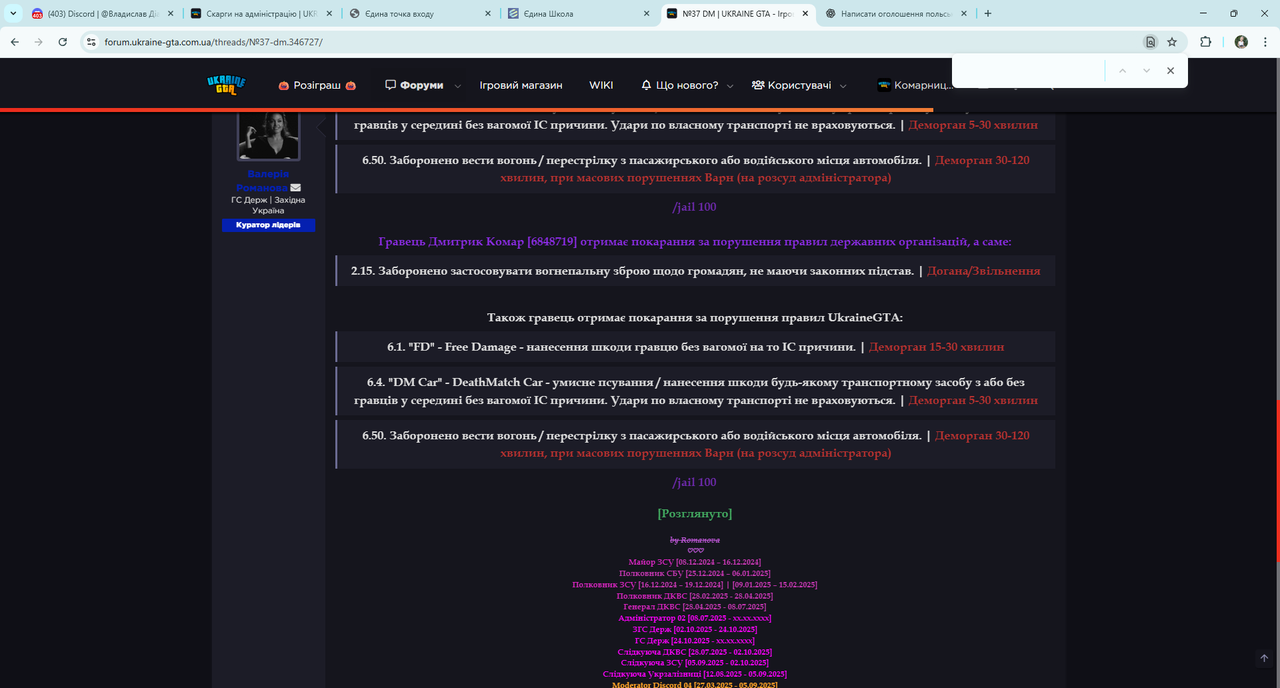
Task: Open the Chrome profile avatar
Action: click(1241, 42)
